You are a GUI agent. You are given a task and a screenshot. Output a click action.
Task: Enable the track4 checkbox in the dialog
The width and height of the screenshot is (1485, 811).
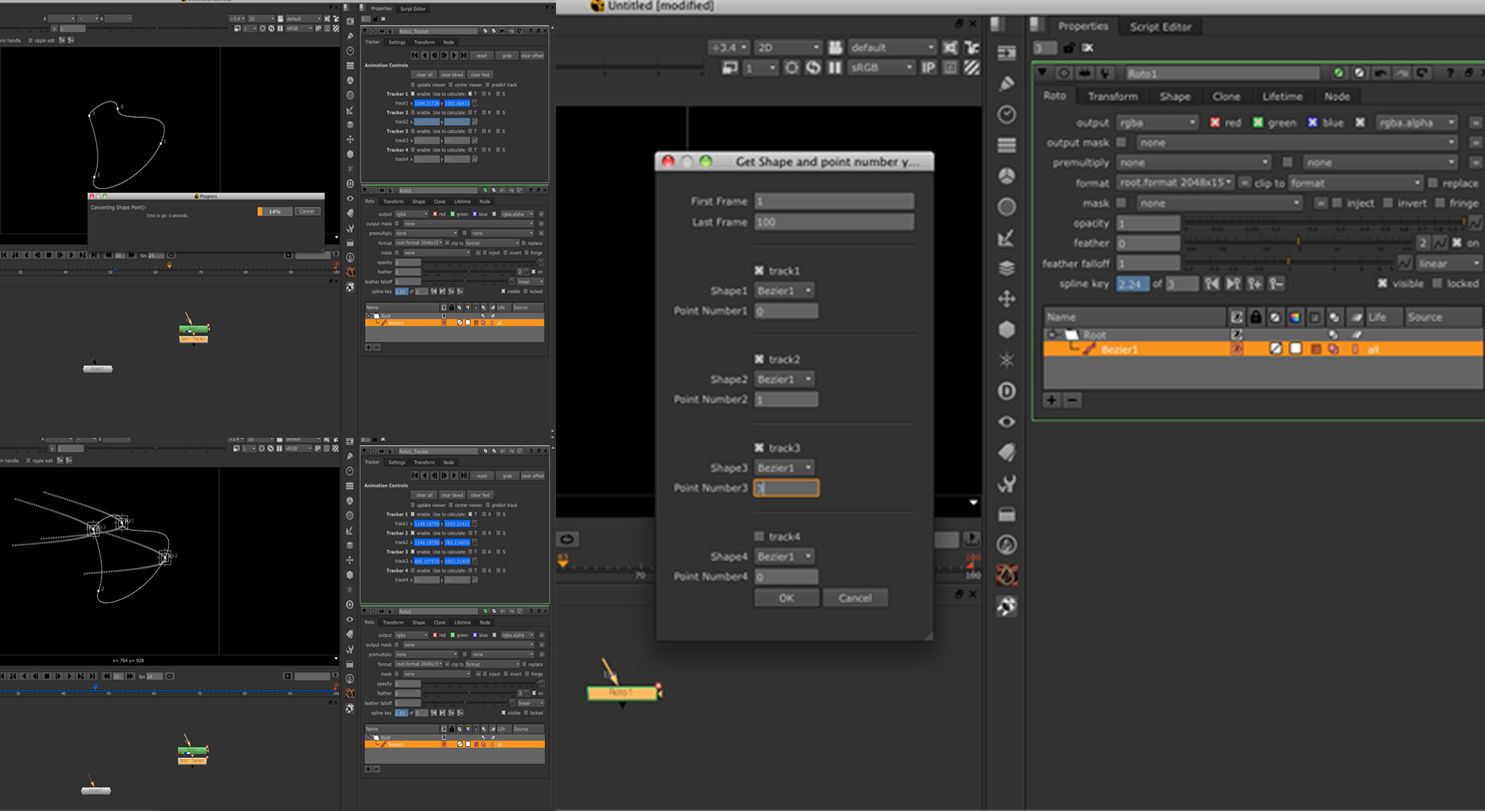[759, 537]
